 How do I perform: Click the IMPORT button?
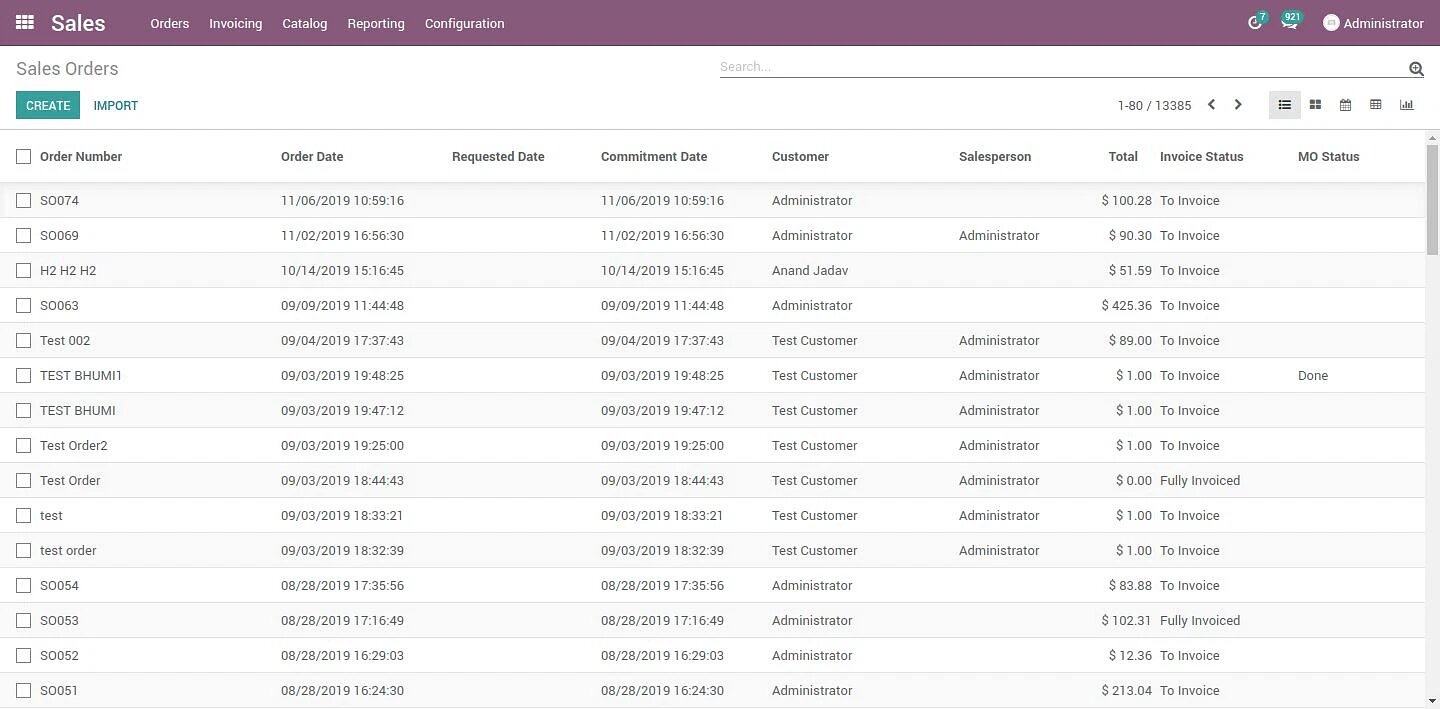pos(115,105)
